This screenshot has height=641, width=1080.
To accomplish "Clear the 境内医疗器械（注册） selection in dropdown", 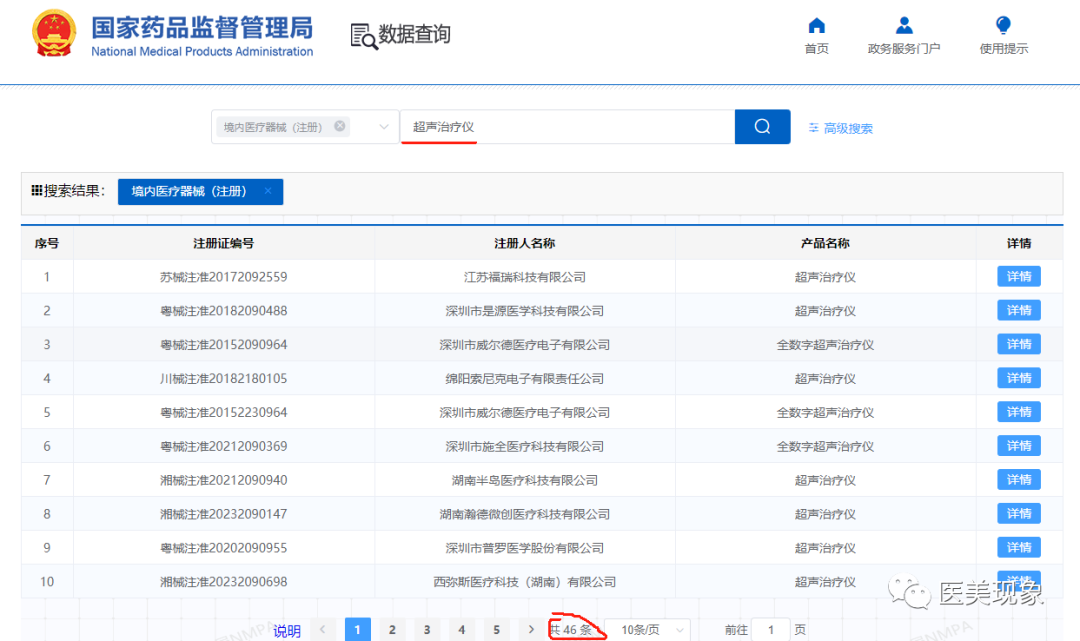I will pos(340,127).
